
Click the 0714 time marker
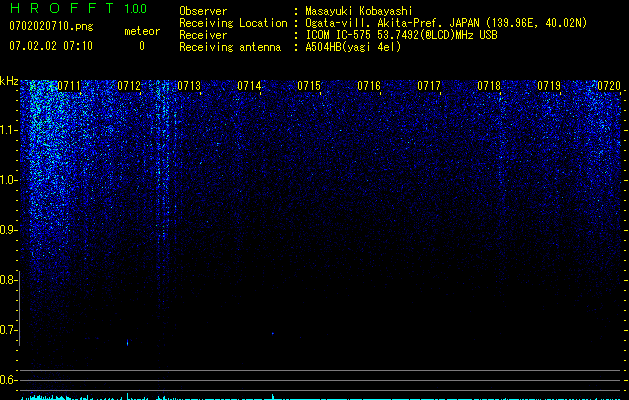249,86
